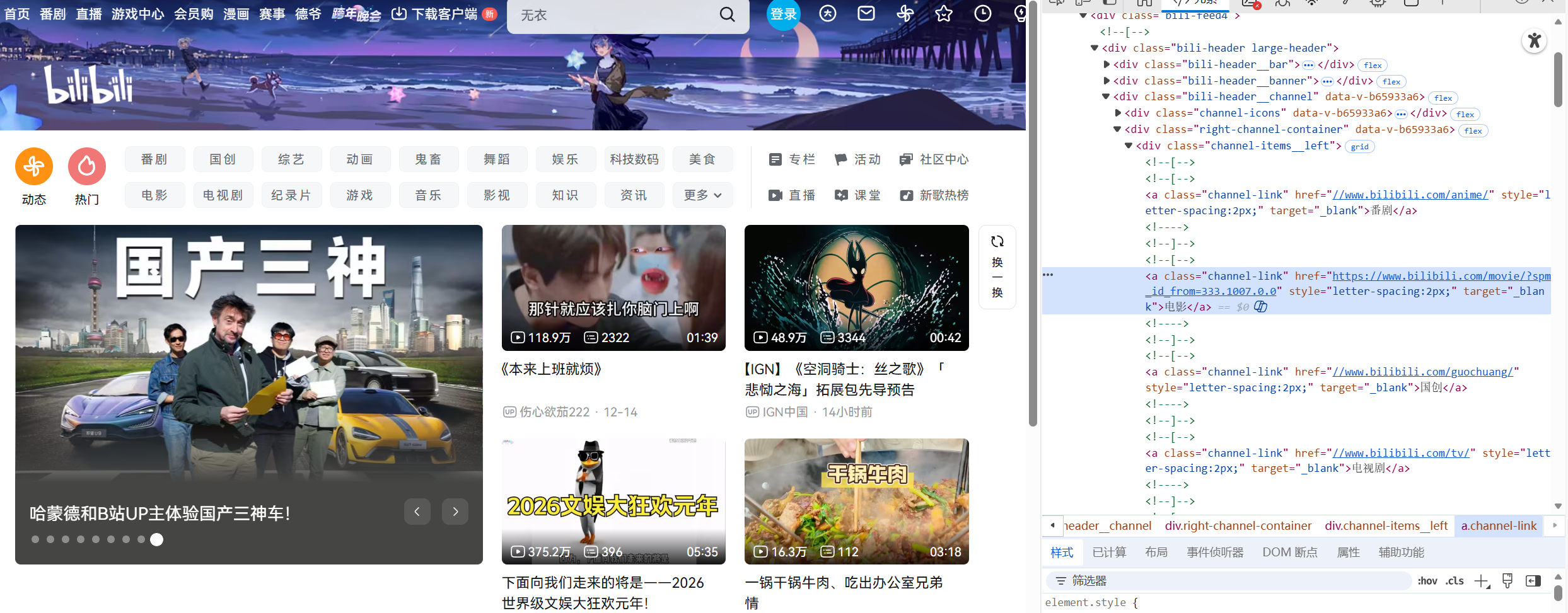Click the last white carousel dot
The height and width of the screenshot is (613, 1568).
[157, 539]
